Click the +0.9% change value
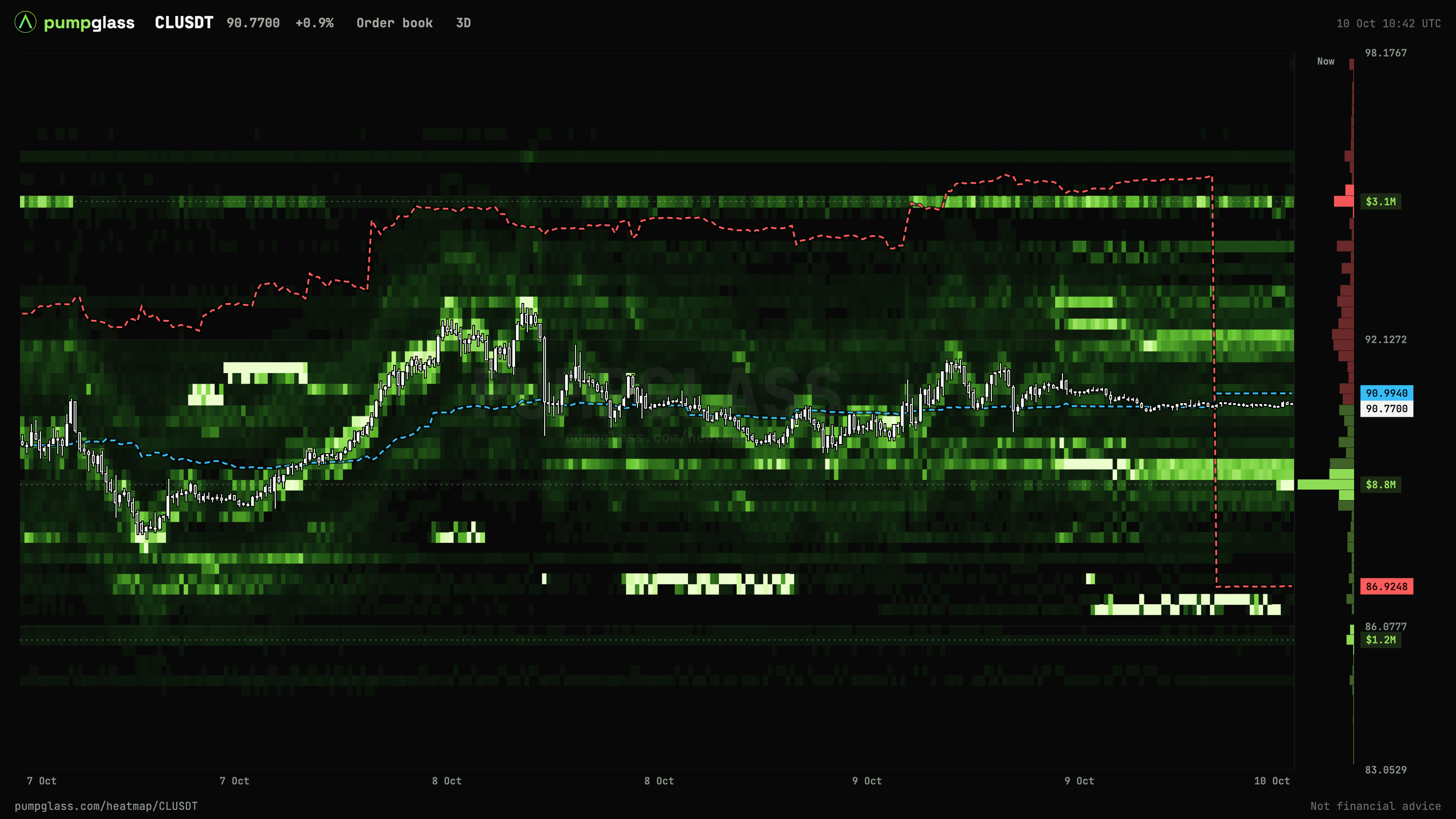The width and height of the screenshot is (1456, 819). [x=314, y=23]
